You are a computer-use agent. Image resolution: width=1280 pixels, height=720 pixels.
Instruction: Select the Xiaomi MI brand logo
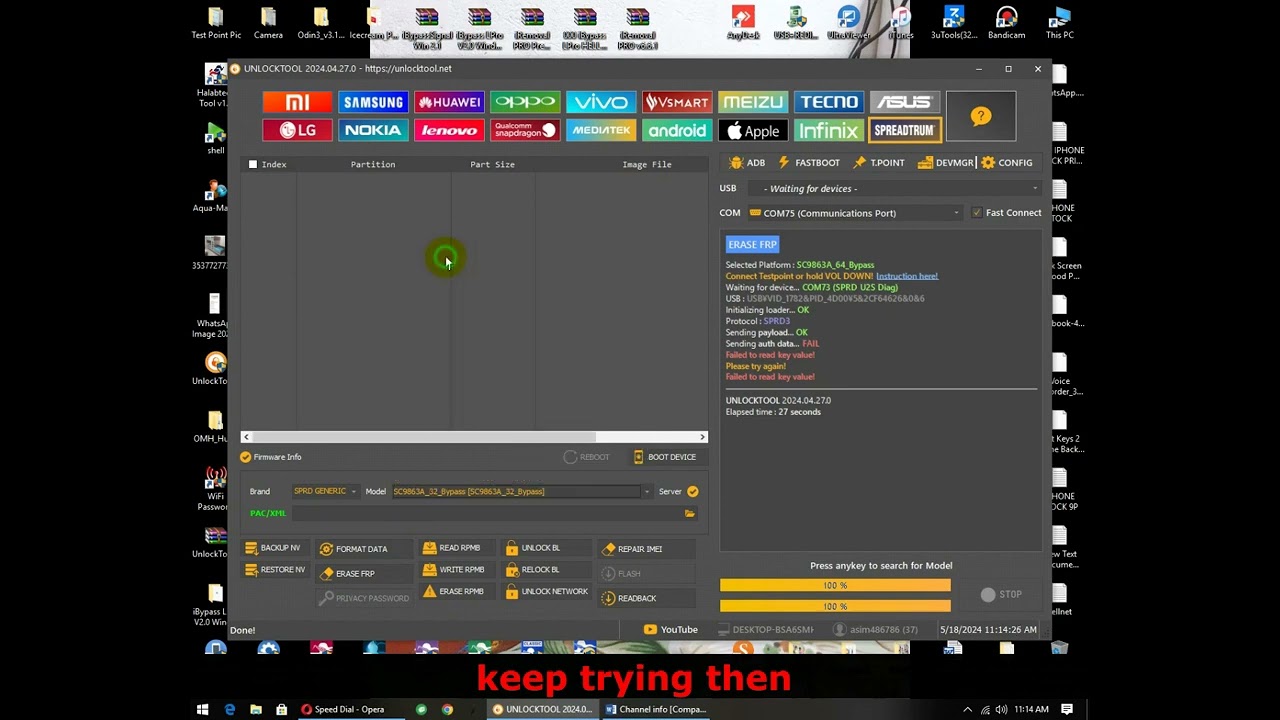click(x=297, y=102)
